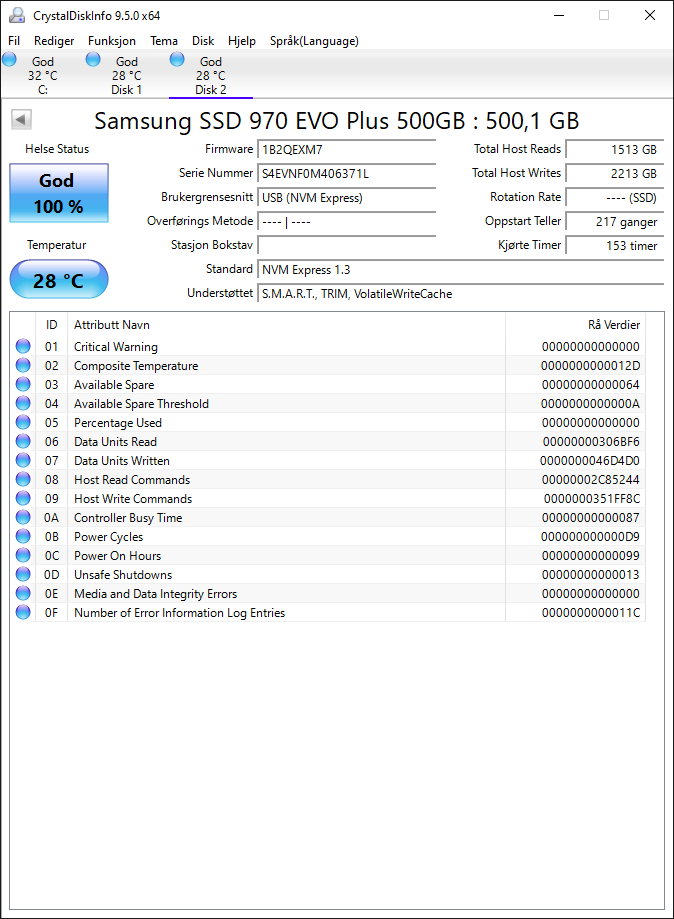Click the God 100 % health status button
This screenshot has height=919, width=674.
[59, 193]
